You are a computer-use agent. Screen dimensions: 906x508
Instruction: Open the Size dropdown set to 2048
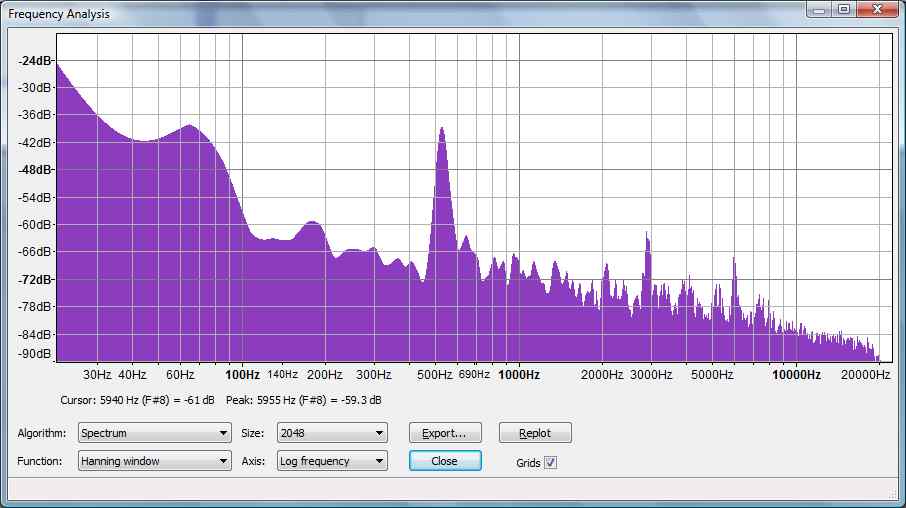332,433
